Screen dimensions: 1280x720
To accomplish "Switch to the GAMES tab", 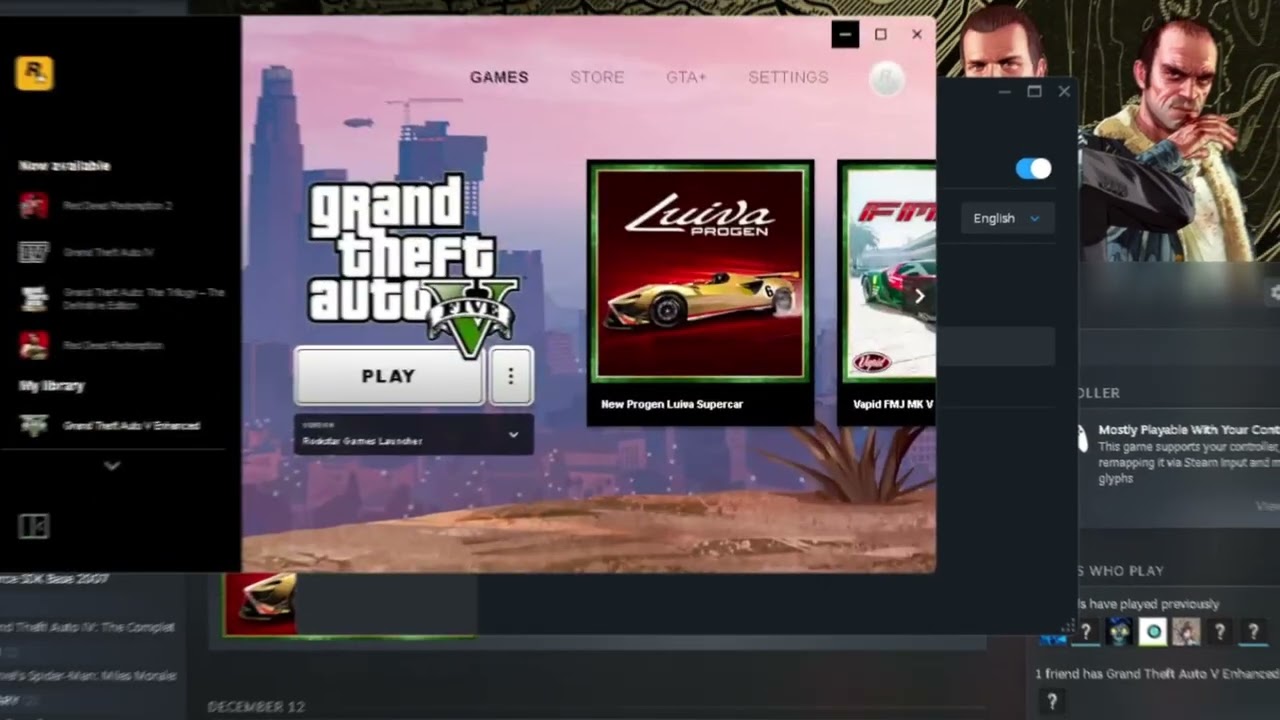I will (x=499, y=77).
